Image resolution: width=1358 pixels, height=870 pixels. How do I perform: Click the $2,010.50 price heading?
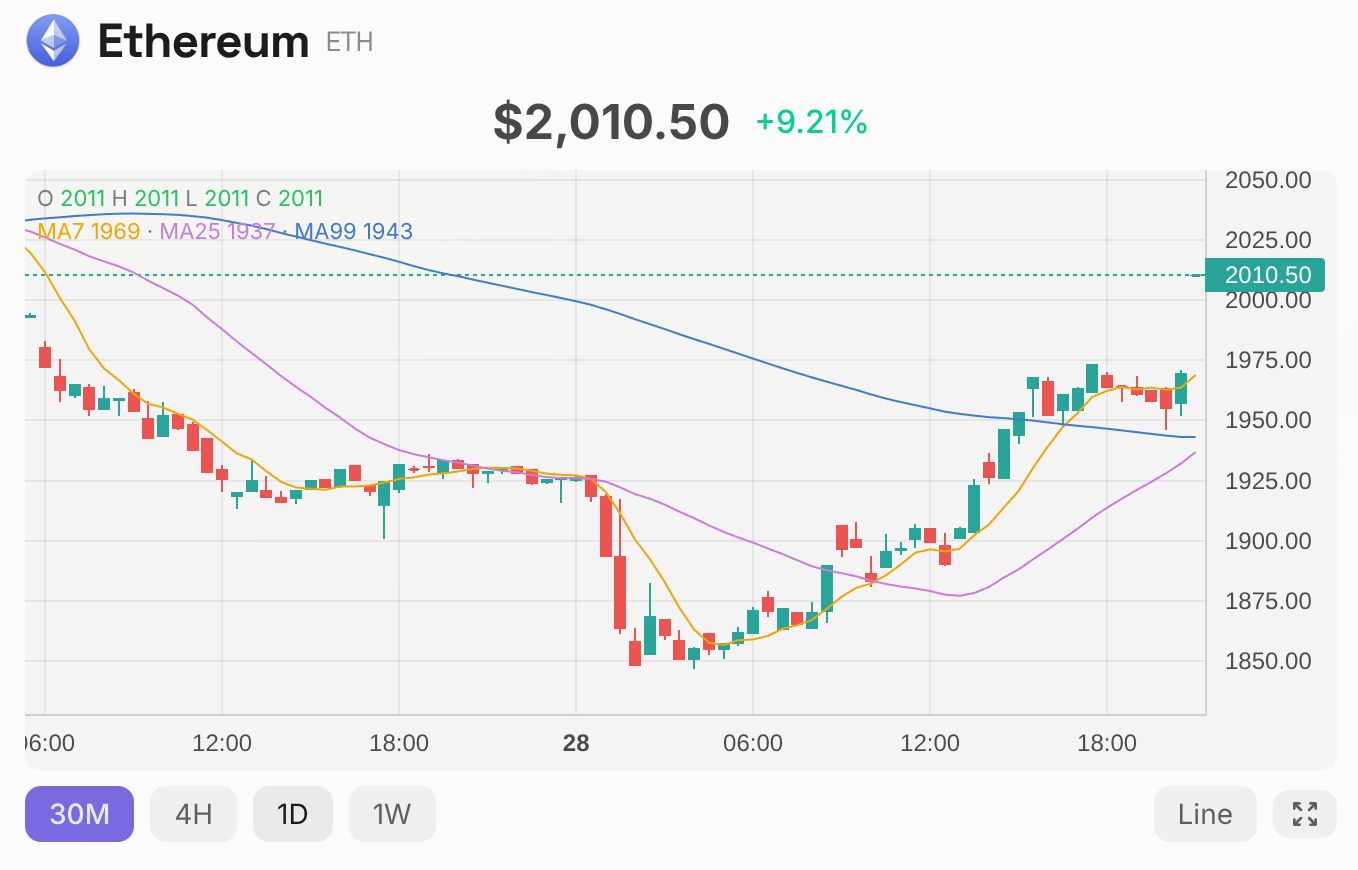pyautogui.click(x=611, y=122)
